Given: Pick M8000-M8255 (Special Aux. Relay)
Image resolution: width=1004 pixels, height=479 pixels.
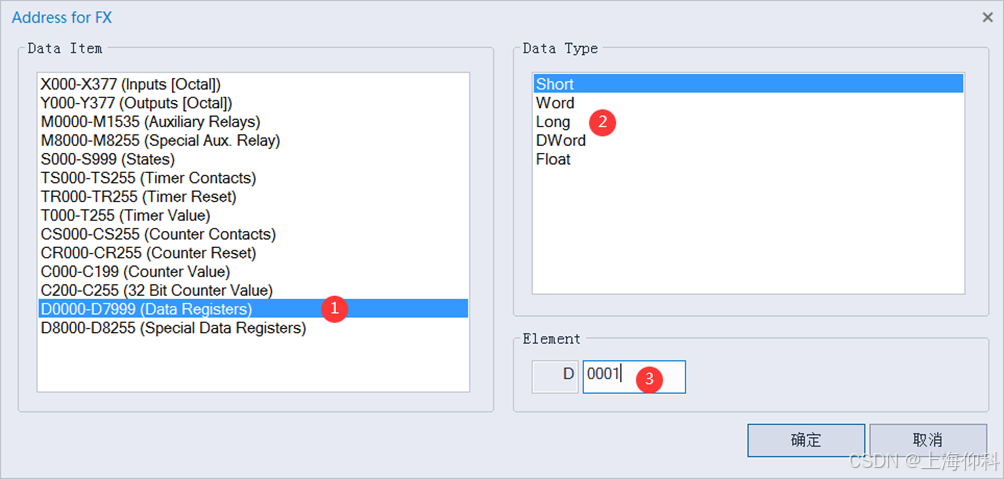Looking at the screenshot, I should [x=160, y=140].
